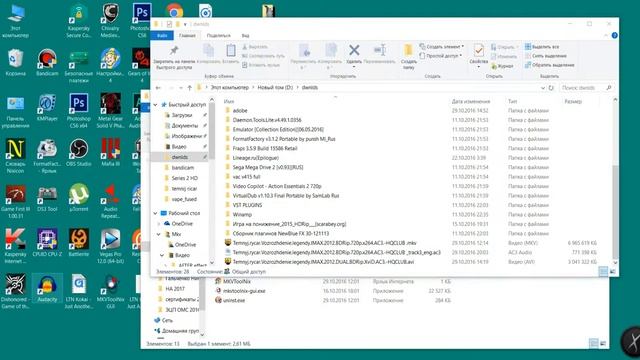The image size is (640, 360).
Task: Select the MKVToolNix GUI desktop icon
Action: 110,291
